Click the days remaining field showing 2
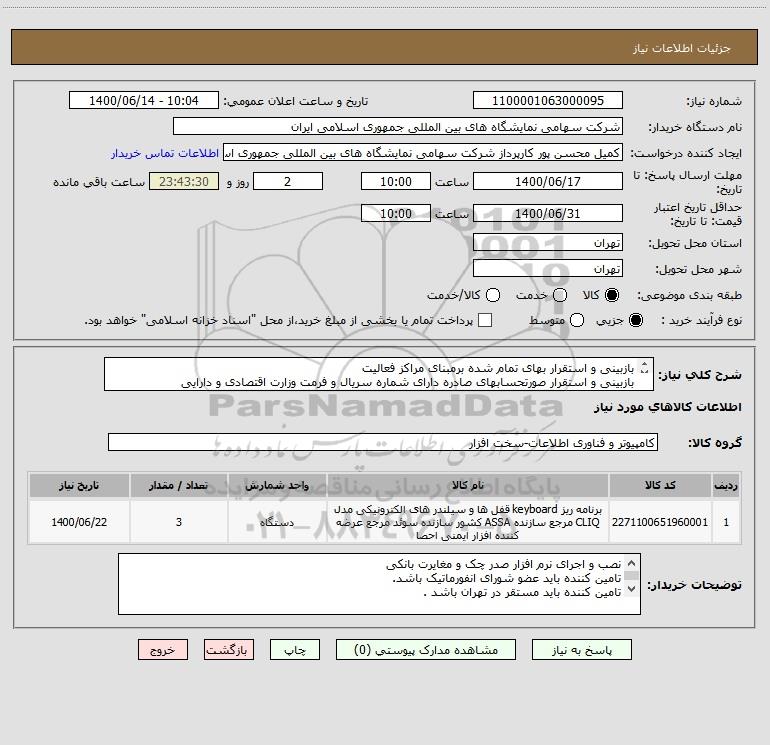Image resolution: width=770 pixels, height=745 pixels. [x=288, y=181]
